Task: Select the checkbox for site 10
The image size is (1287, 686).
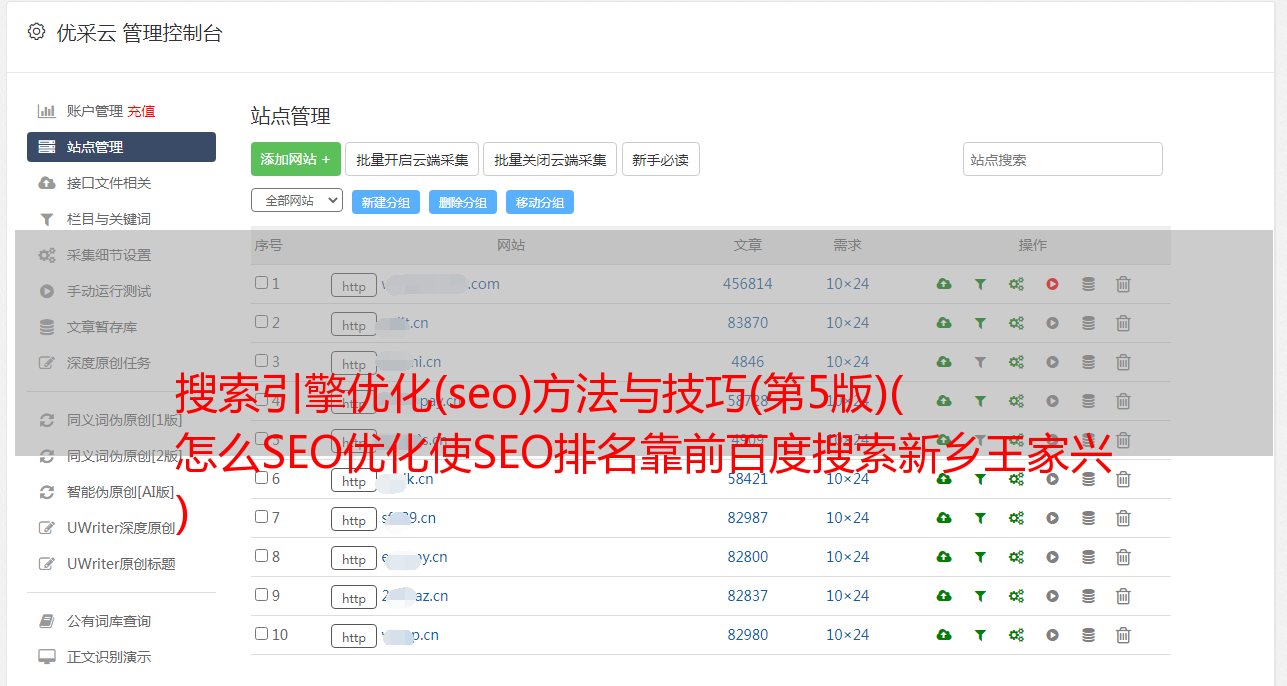Action: click(261, 634)
